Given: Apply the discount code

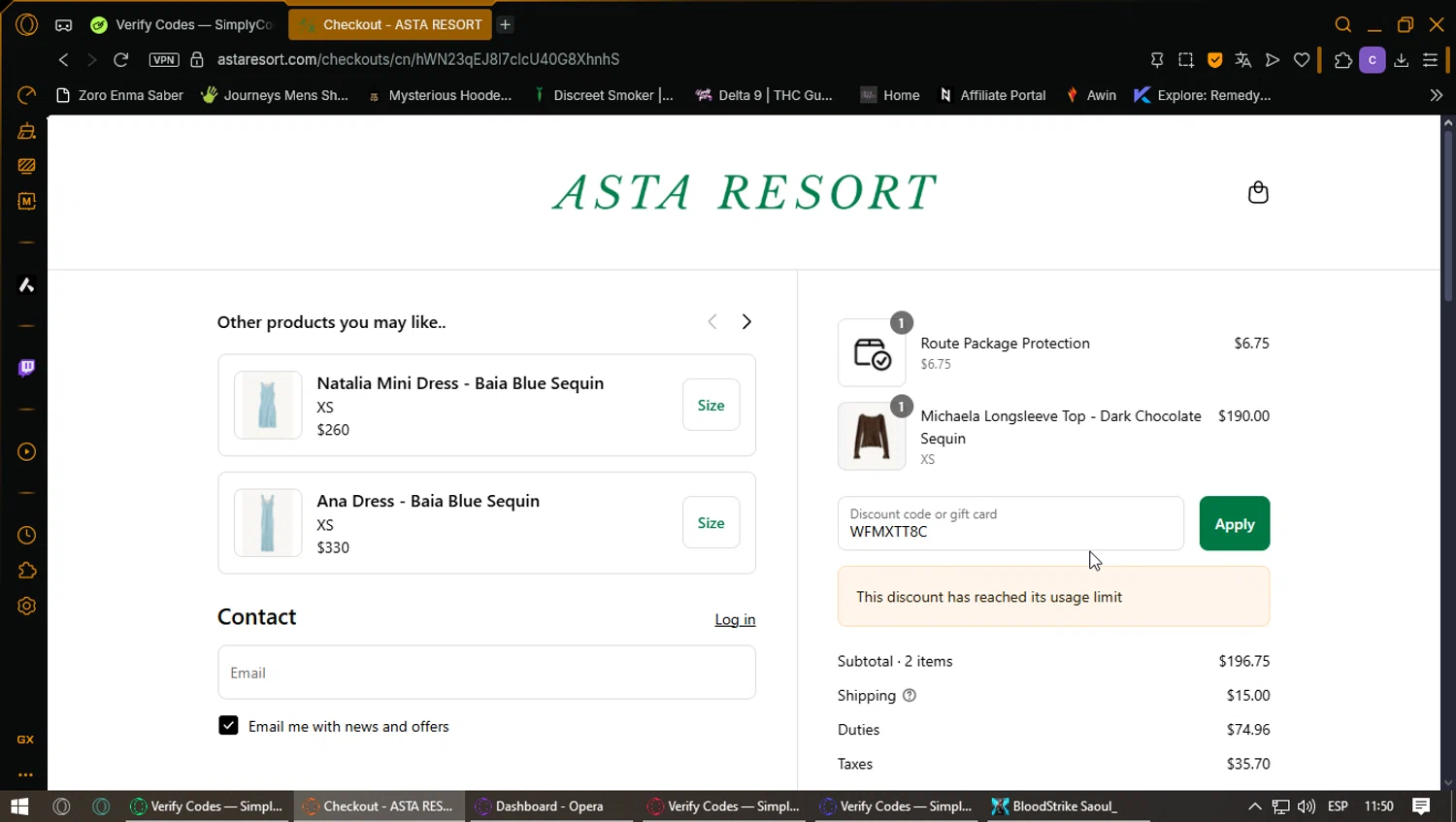Looking at the screenshot, I should coord(1234,523).
